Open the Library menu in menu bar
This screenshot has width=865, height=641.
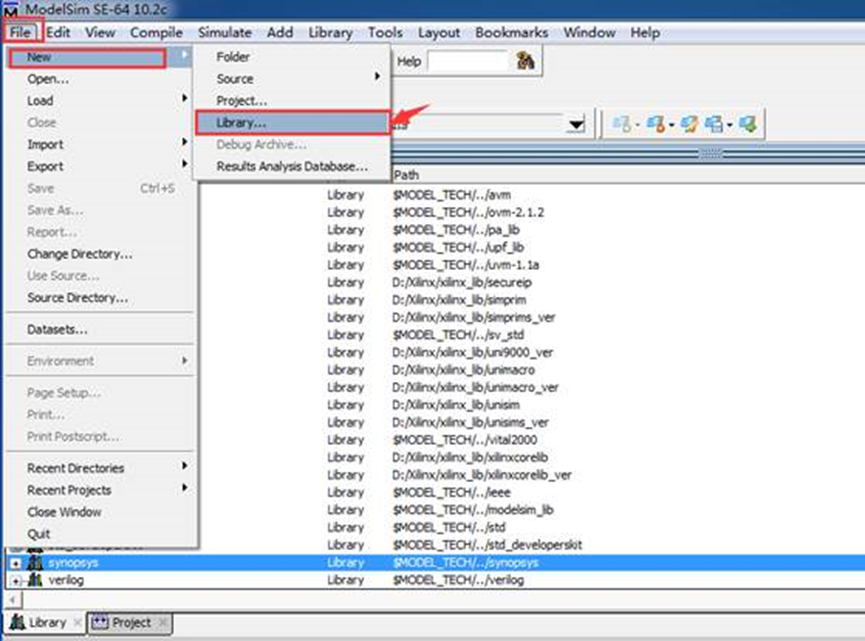coord(330,32)
